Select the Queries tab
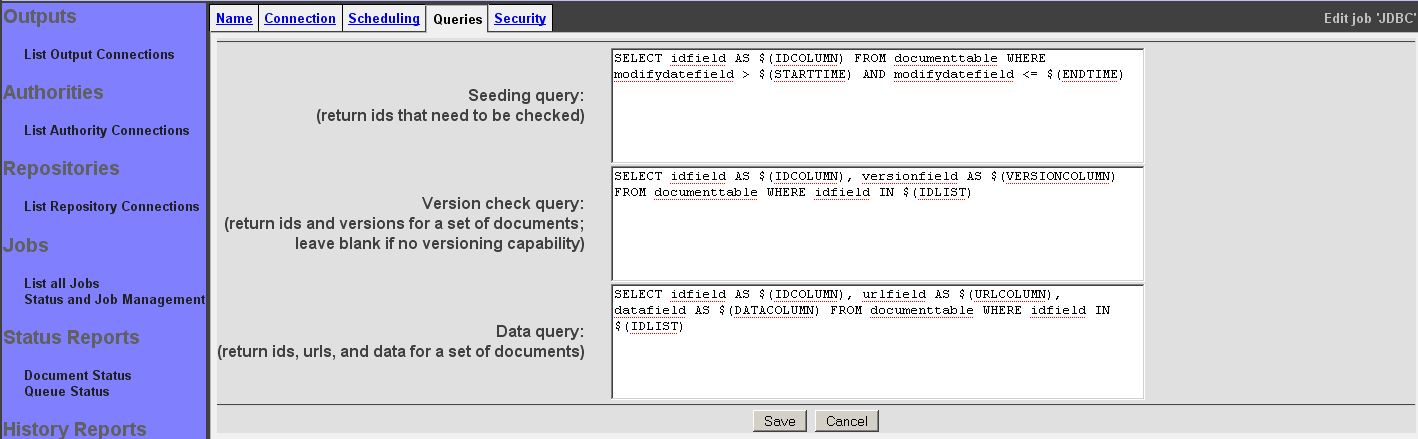 tap(458, 19)
